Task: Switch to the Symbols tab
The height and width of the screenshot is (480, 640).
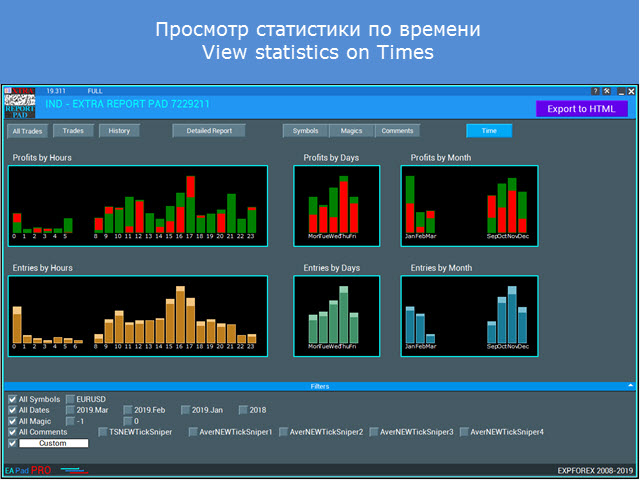Action: 306,131
